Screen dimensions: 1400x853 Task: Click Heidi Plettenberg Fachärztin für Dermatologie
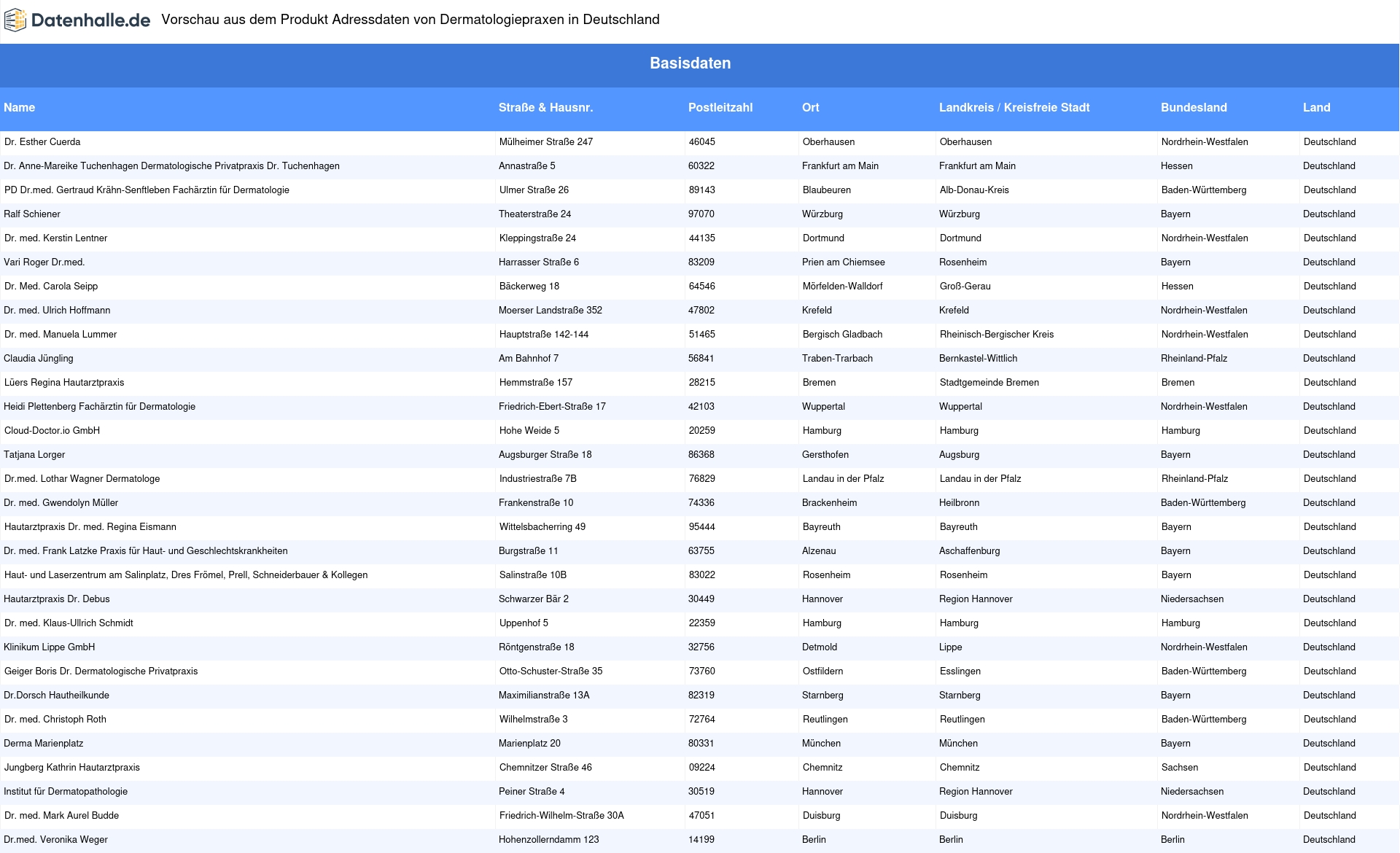(99, 407)
